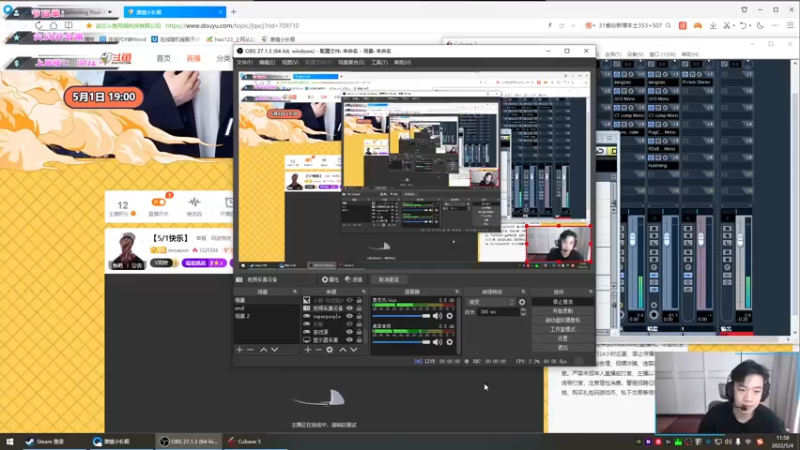This screenshot has width=800, height=450.
Task: Undock the 混音器 panel via header icon
Action: tap(457, 292)
